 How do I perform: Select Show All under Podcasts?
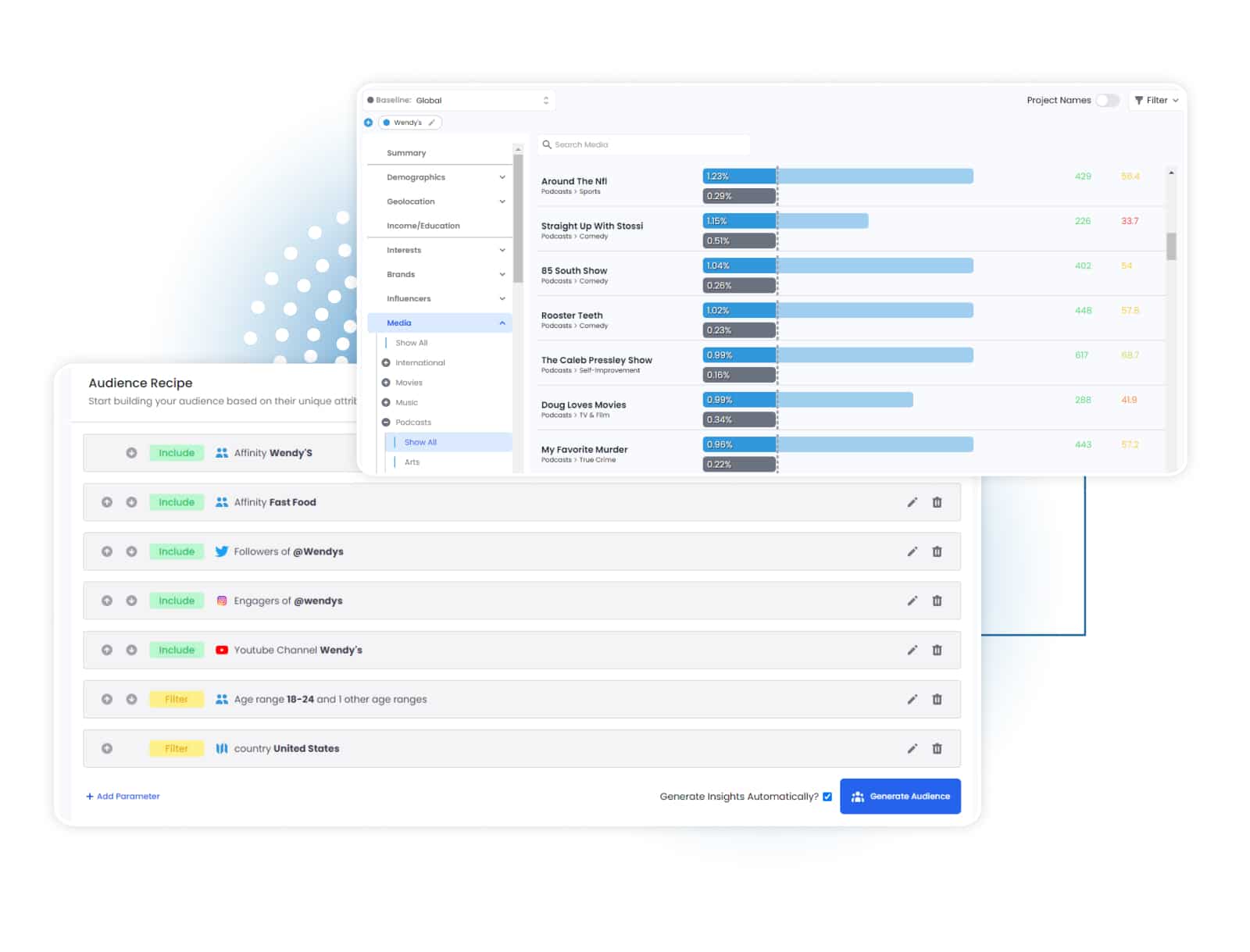449,442
